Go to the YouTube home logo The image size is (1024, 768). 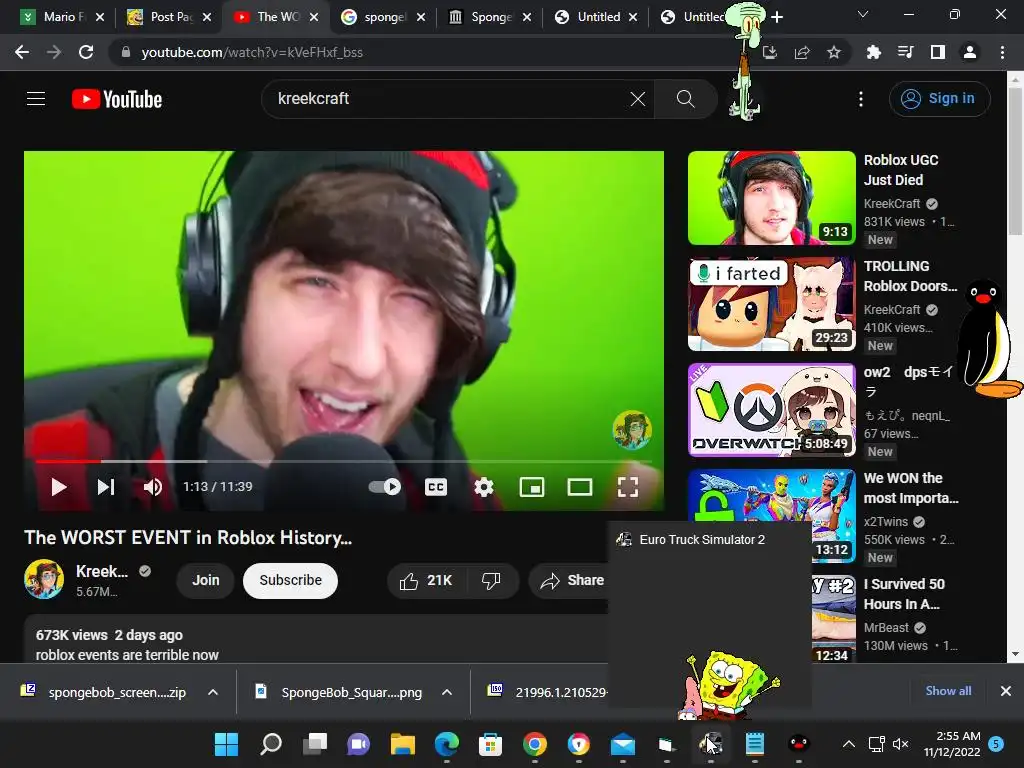pos(117,99)
